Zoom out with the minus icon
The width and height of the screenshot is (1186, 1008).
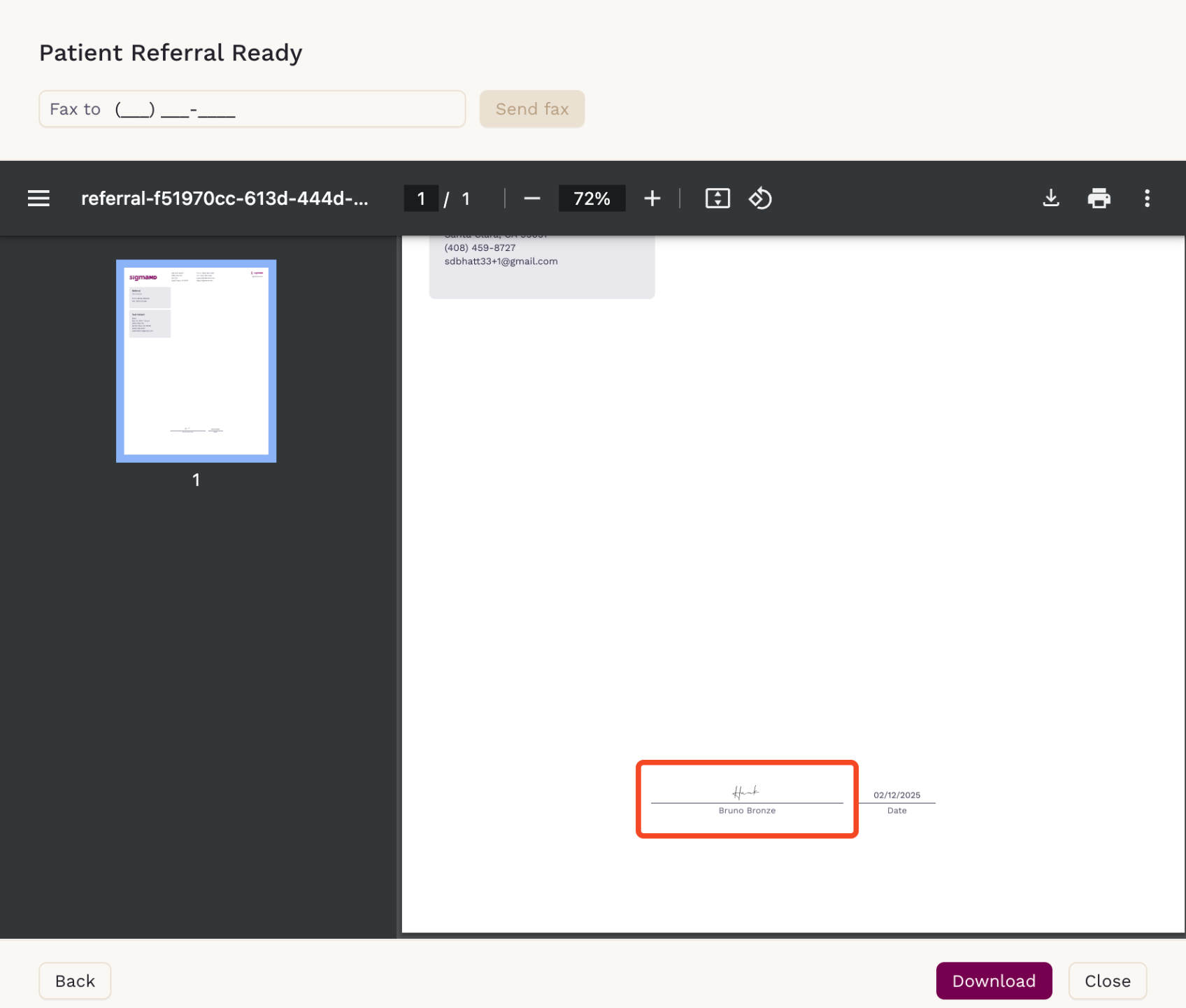click(x=532, y=199)
